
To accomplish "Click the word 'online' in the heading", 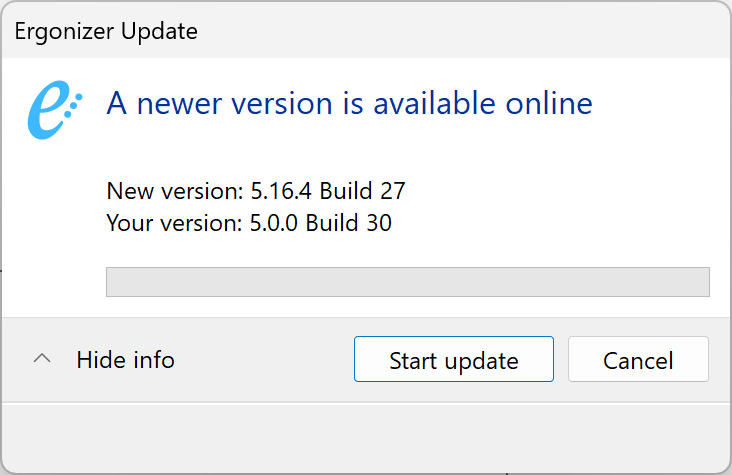I will [x=549, y=103].
